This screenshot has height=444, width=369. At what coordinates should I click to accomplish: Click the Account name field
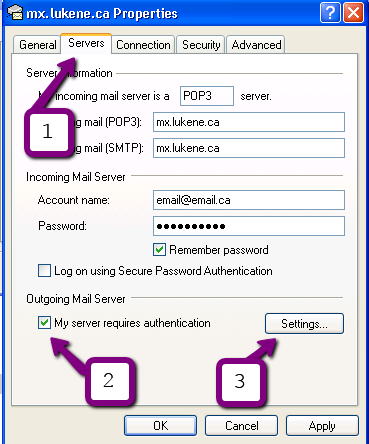click(249, 200)
